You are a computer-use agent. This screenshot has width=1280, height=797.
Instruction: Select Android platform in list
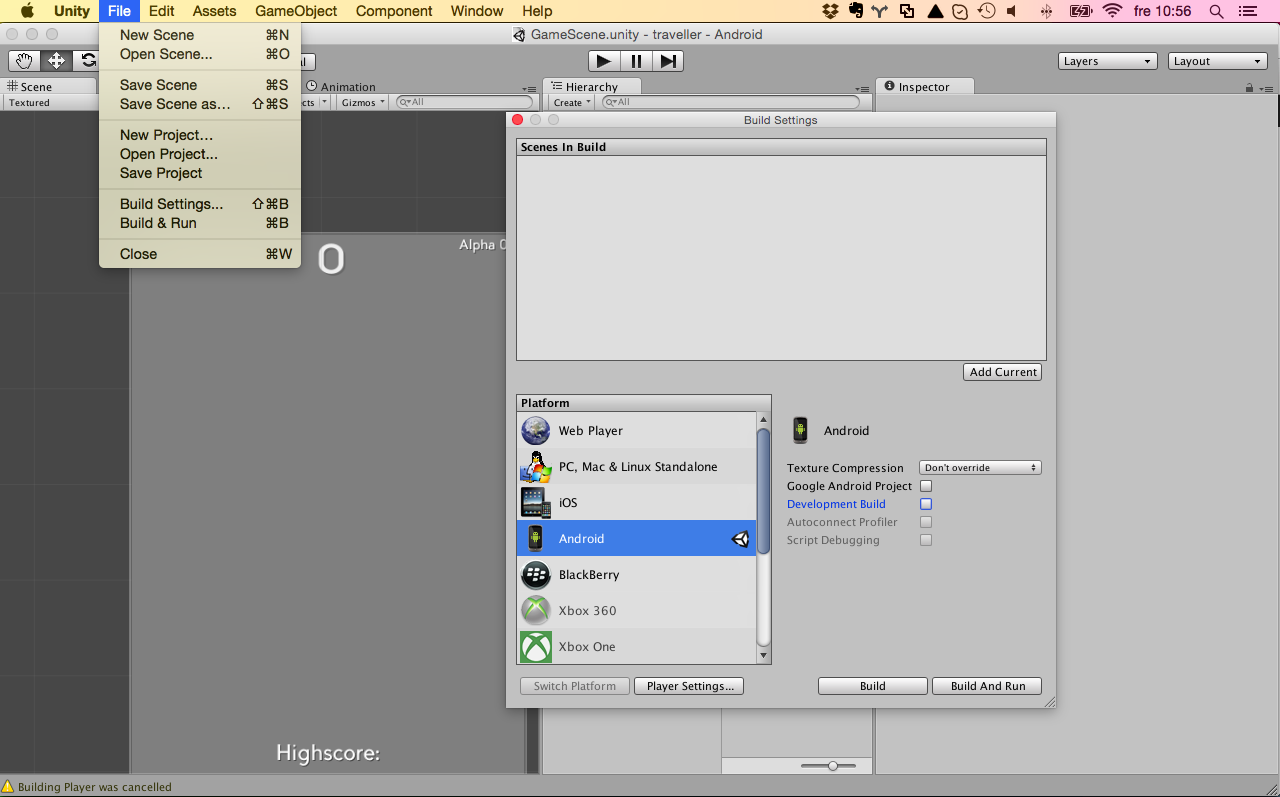pos(637,539)
